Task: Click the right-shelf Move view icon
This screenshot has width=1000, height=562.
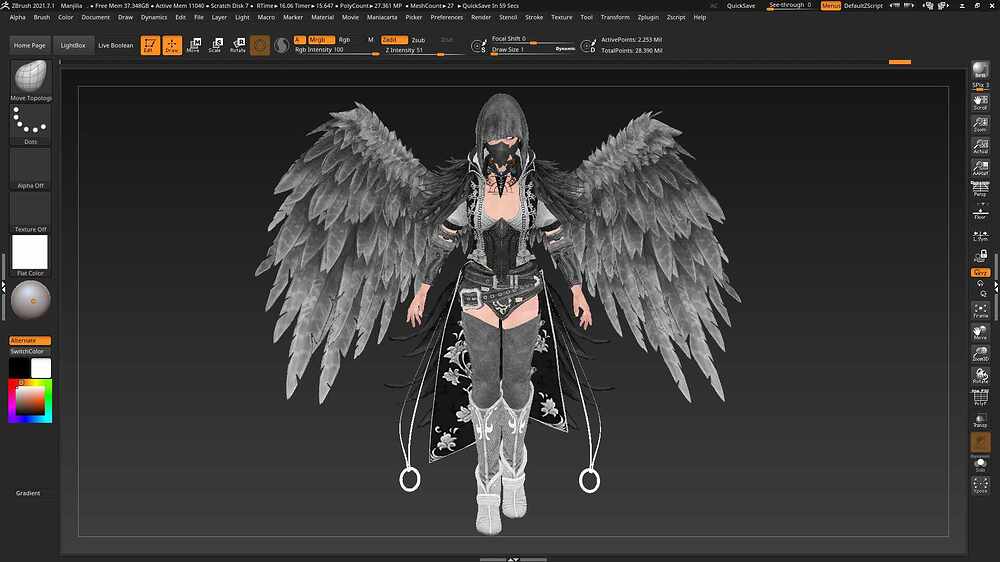Action: pos(980,332)
